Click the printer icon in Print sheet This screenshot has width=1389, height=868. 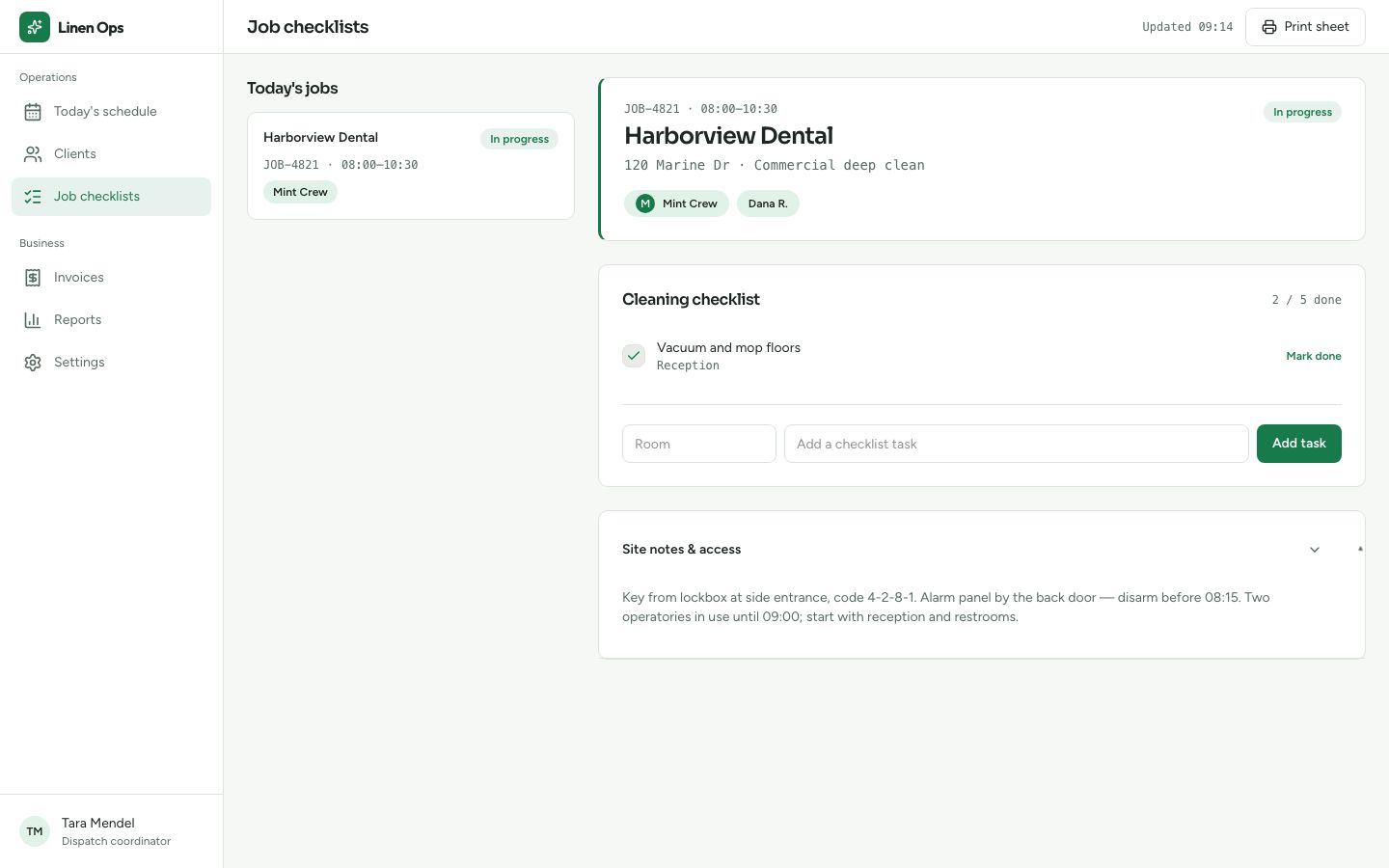click(x=1269, y=27)
